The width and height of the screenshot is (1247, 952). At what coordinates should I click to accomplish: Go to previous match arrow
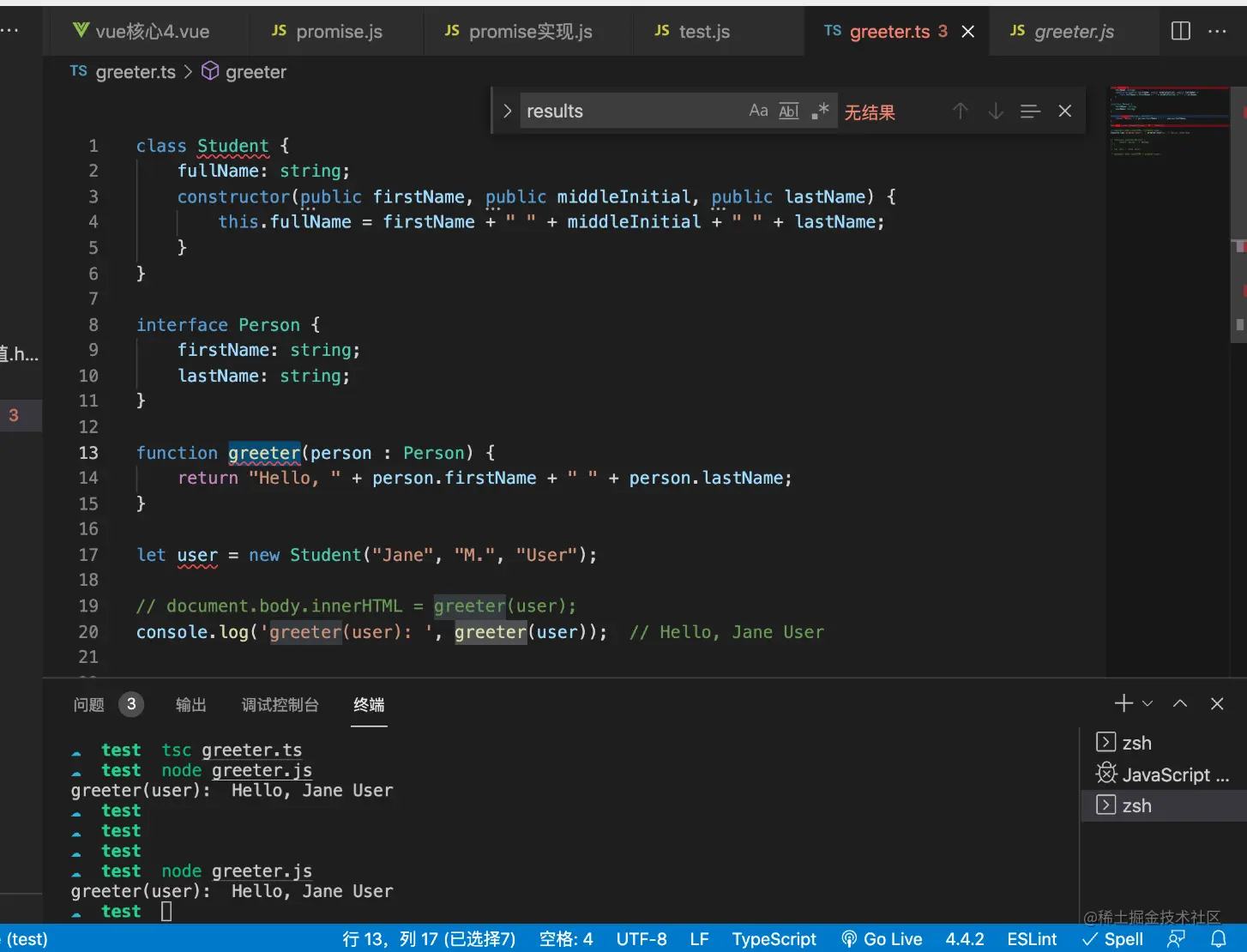click(x=961, y=111)
